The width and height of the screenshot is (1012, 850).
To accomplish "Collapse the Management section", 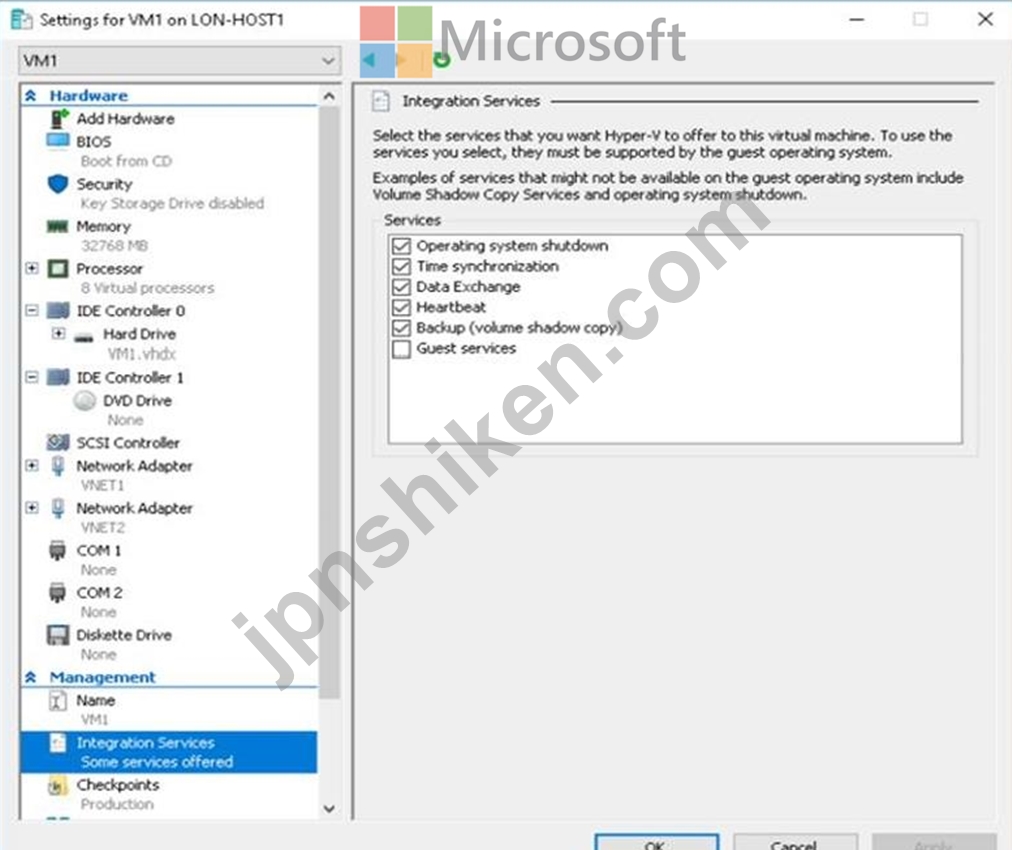I will (x=30, y=677).
